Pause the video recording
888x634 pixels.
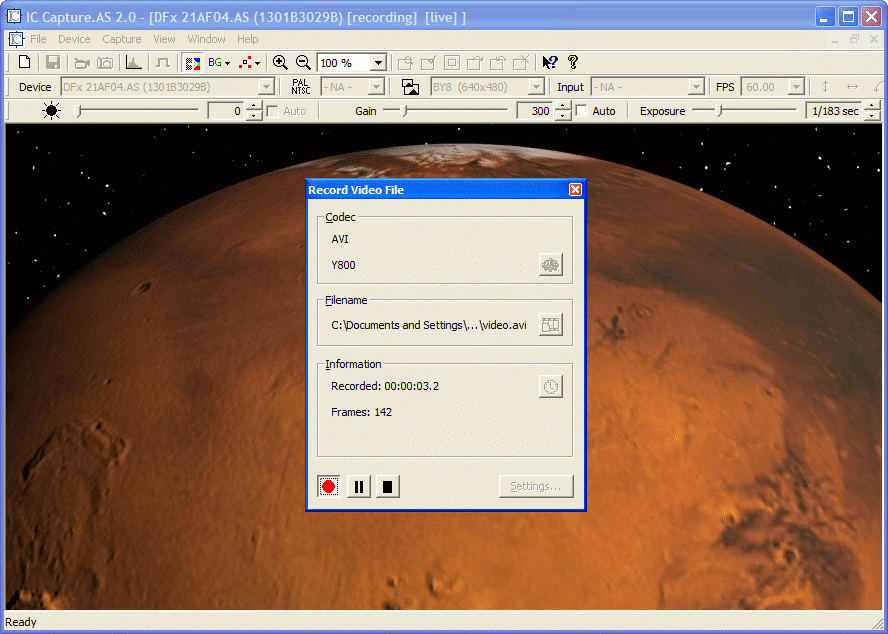point(358,487)
